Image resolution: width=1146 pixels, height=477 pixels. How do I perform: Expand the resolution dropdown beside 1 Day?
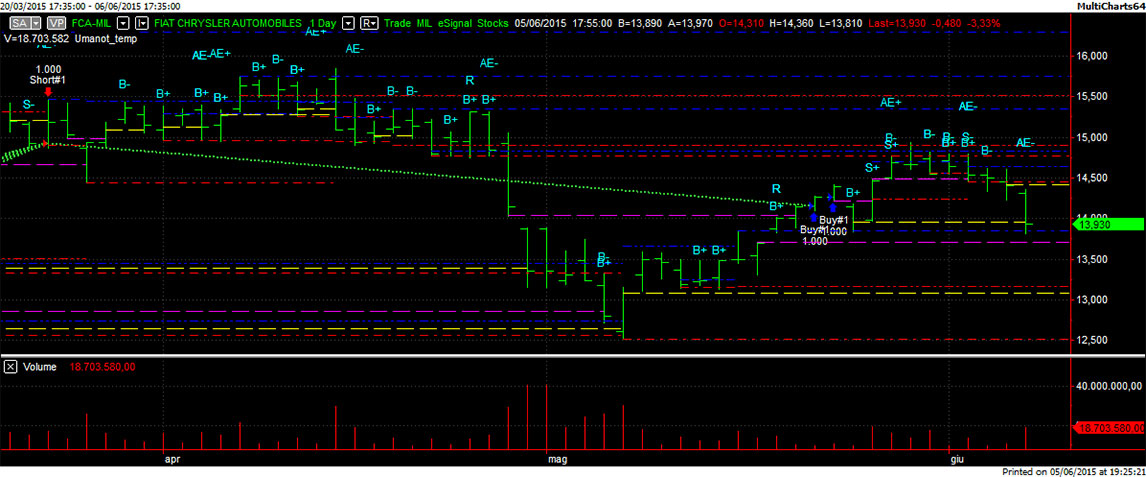click(347, 22)
